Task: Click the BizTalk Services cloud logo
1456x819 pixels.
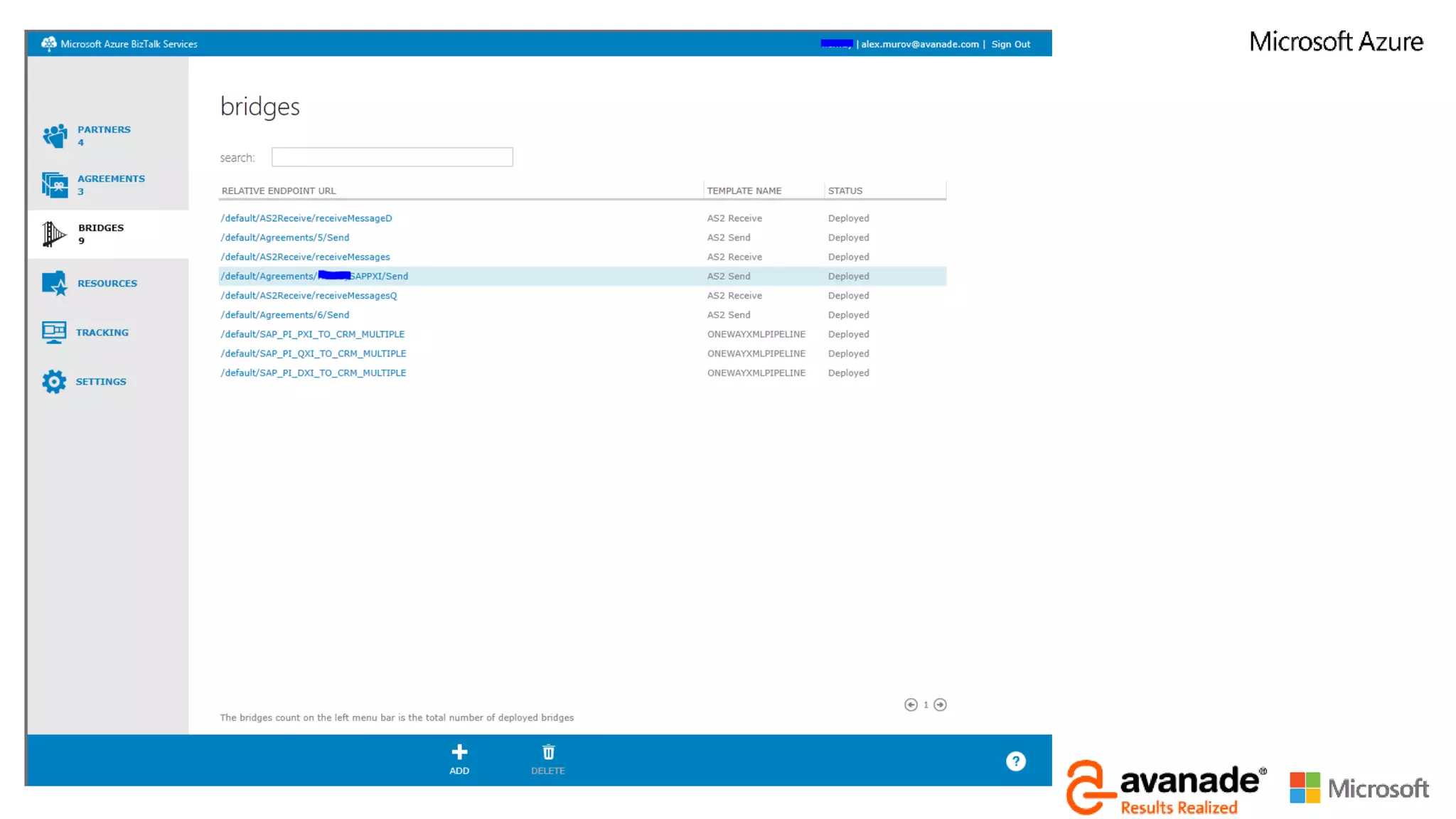Action: click(x=48, y=44)
